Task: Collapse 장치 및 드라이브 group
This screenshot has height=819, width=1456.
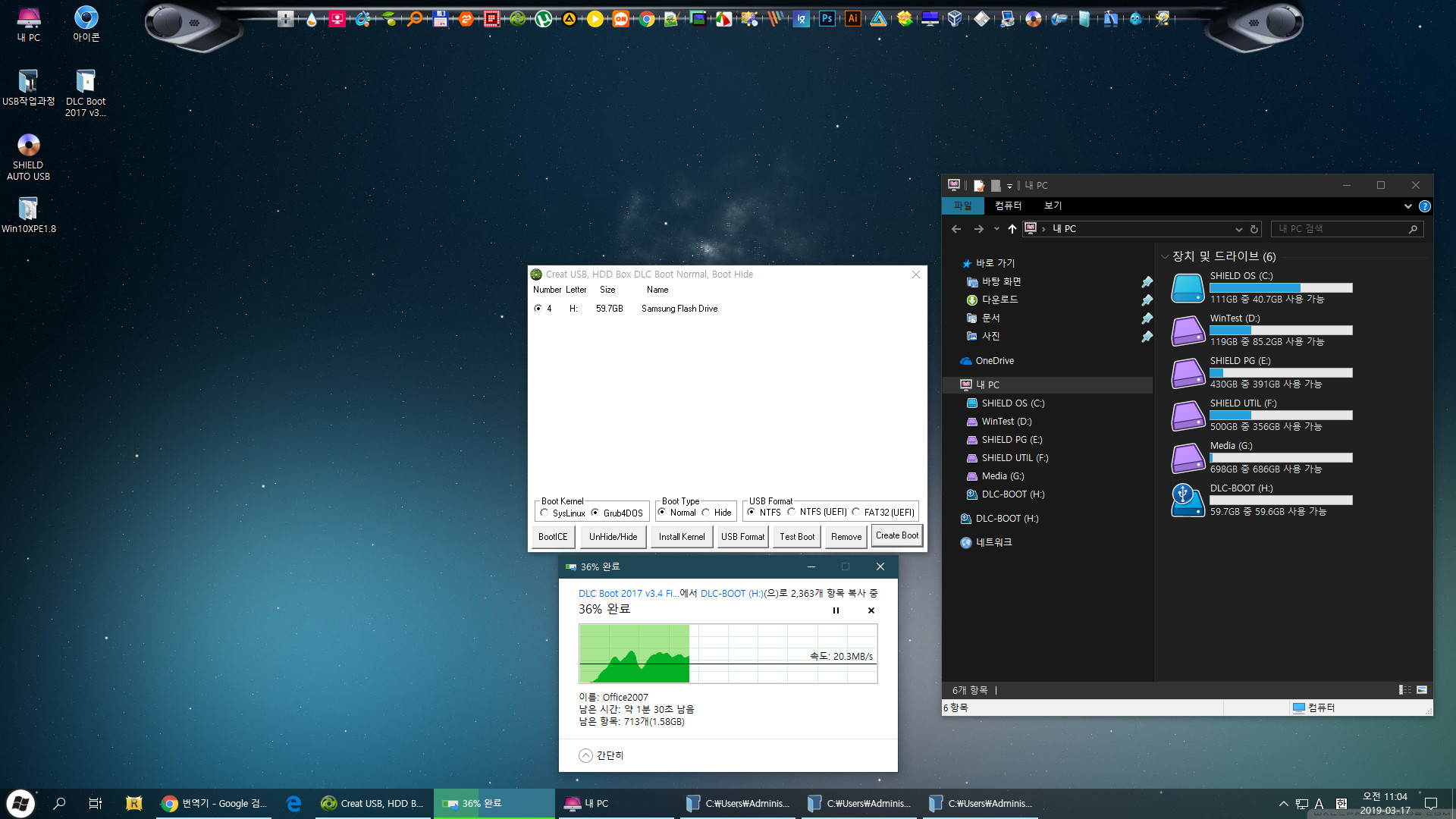Action: click(x=1165, y=257)
